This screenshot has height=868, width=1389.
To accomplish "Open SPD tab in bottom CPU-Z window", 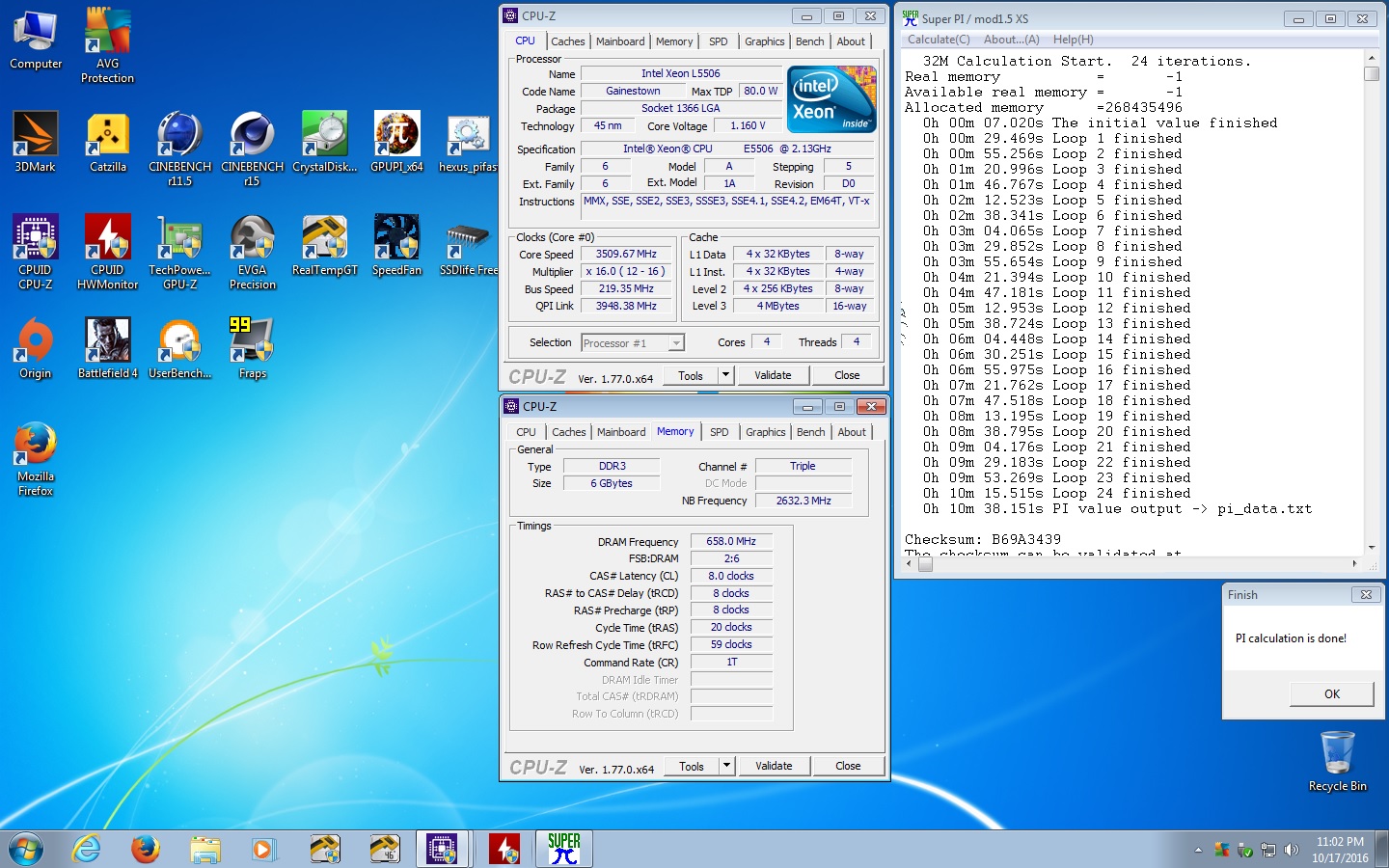I will click(720, 432).
